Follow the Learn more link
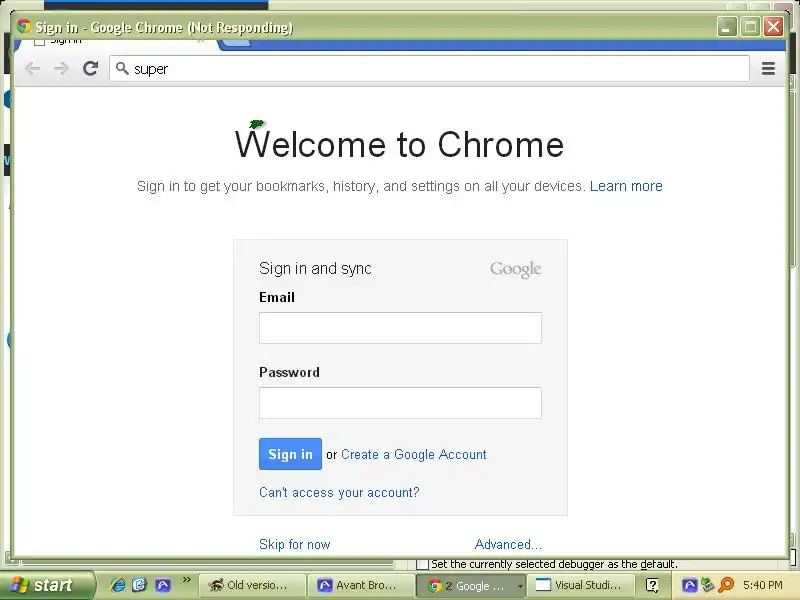This screenshot has width=800, height=600. tap(626, 186)
